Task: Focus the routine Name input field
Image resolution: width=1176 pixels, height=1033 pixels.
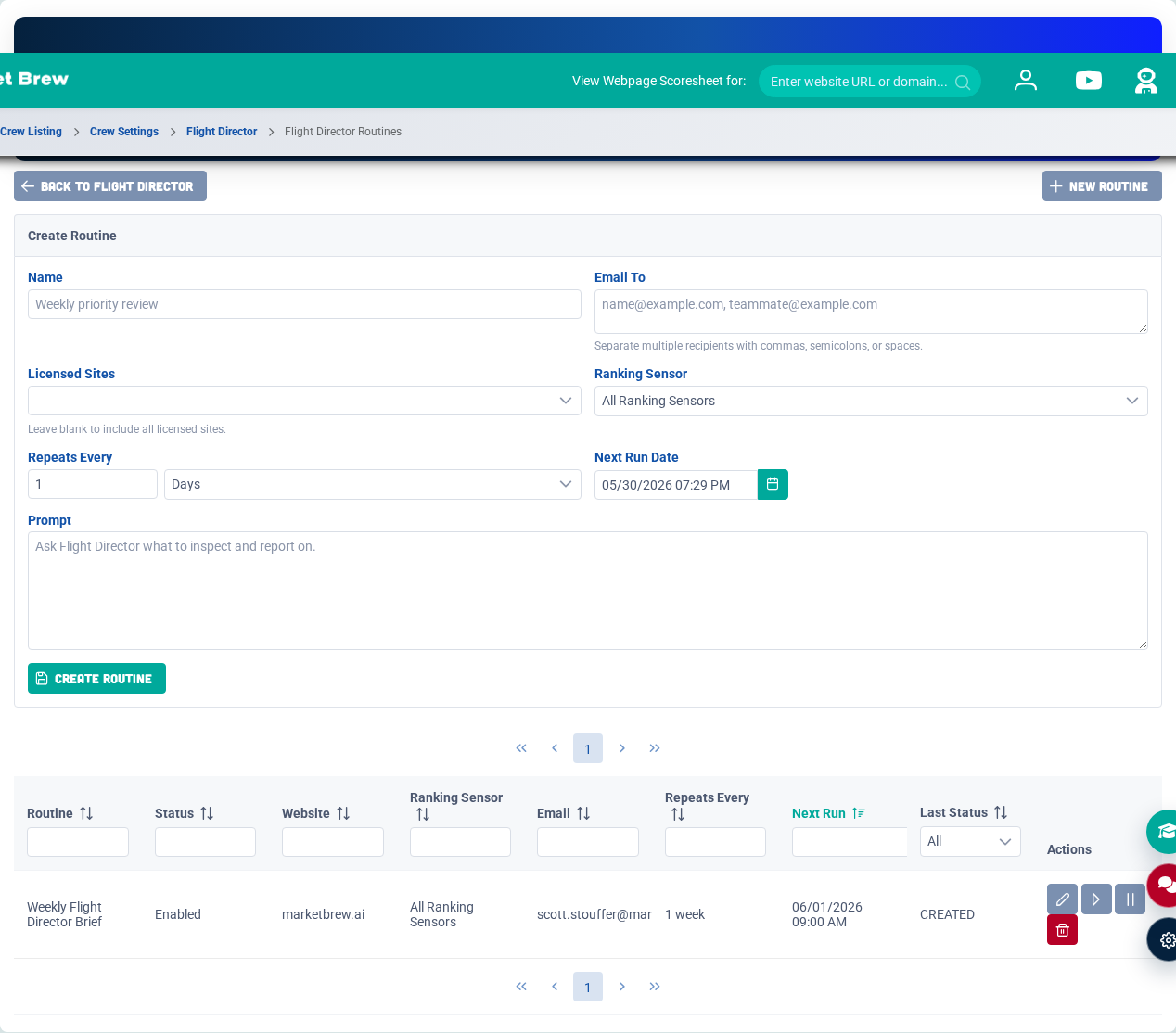Action: click(x=304, y=304)
